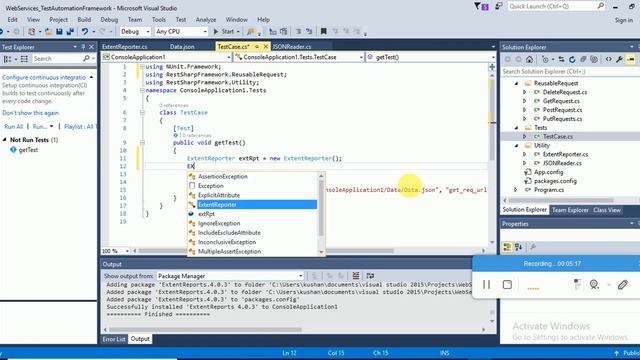Click the Home icon in Solution Explorer
640x360 pixels.
tap(529, 60)
